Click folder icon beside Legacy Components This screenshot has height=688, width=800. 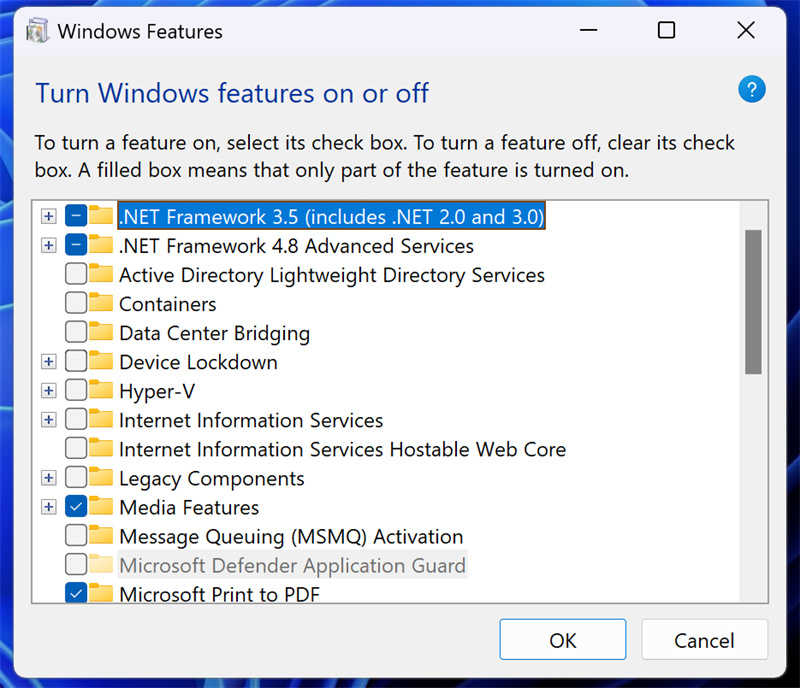coord(101,477)
